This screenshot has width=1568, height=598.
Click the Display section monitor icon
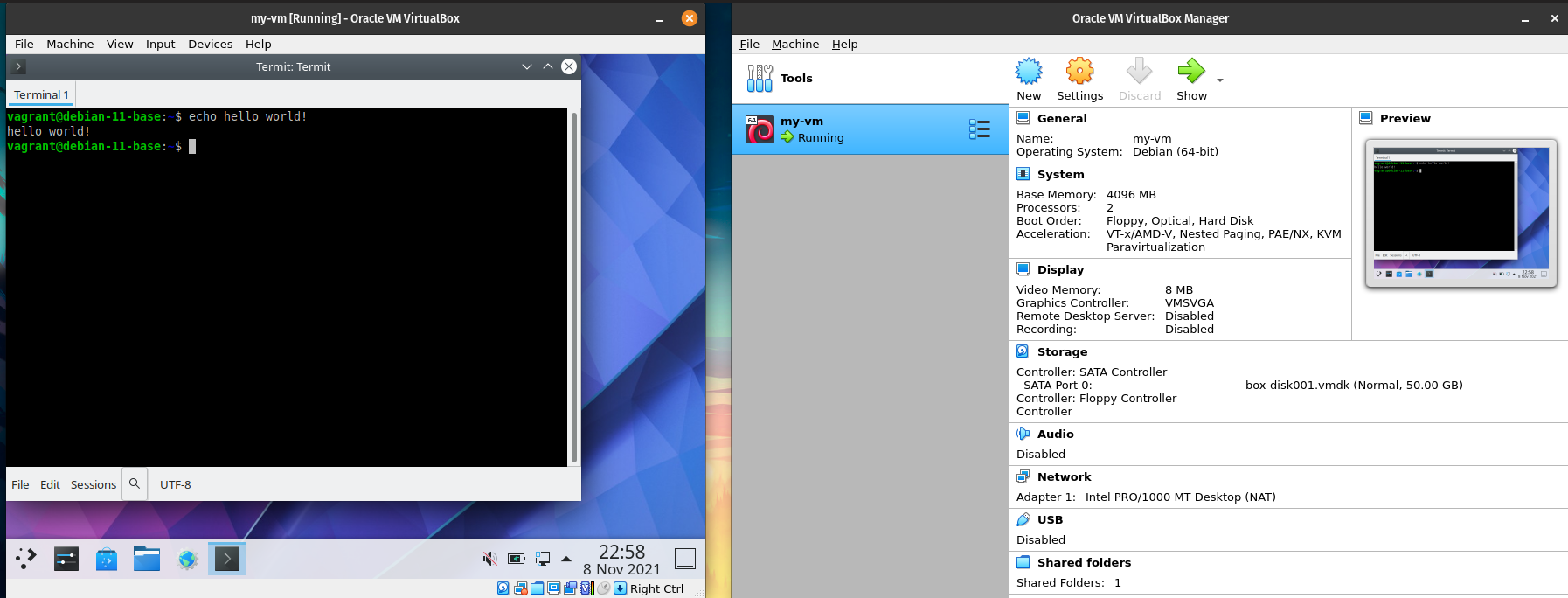click(1023, 269)
